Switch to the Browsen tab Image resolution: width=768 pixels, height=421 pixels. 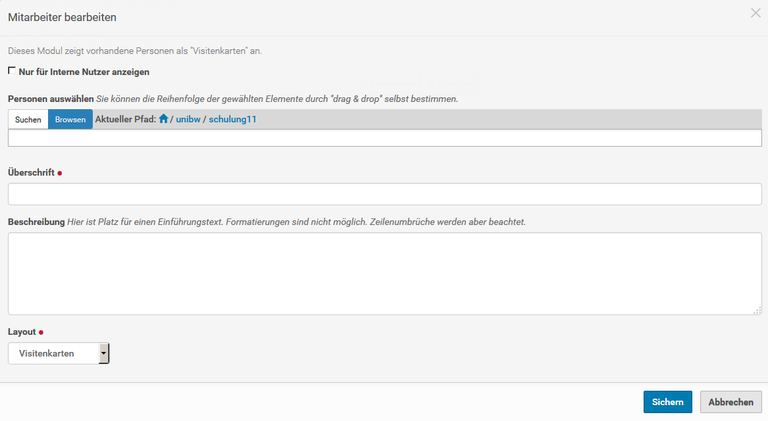pyautogui.click(x=70, y=119)
